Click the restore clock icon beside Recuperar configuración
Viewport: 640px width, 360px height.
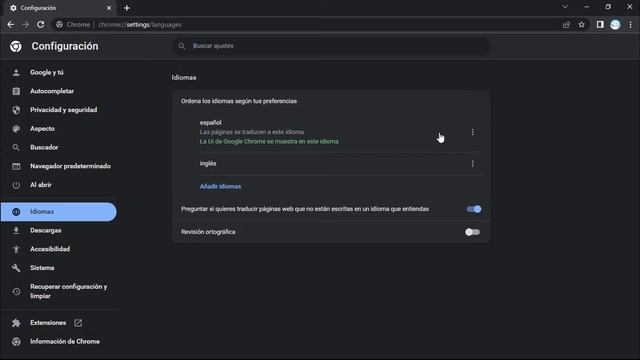[16, 292]
